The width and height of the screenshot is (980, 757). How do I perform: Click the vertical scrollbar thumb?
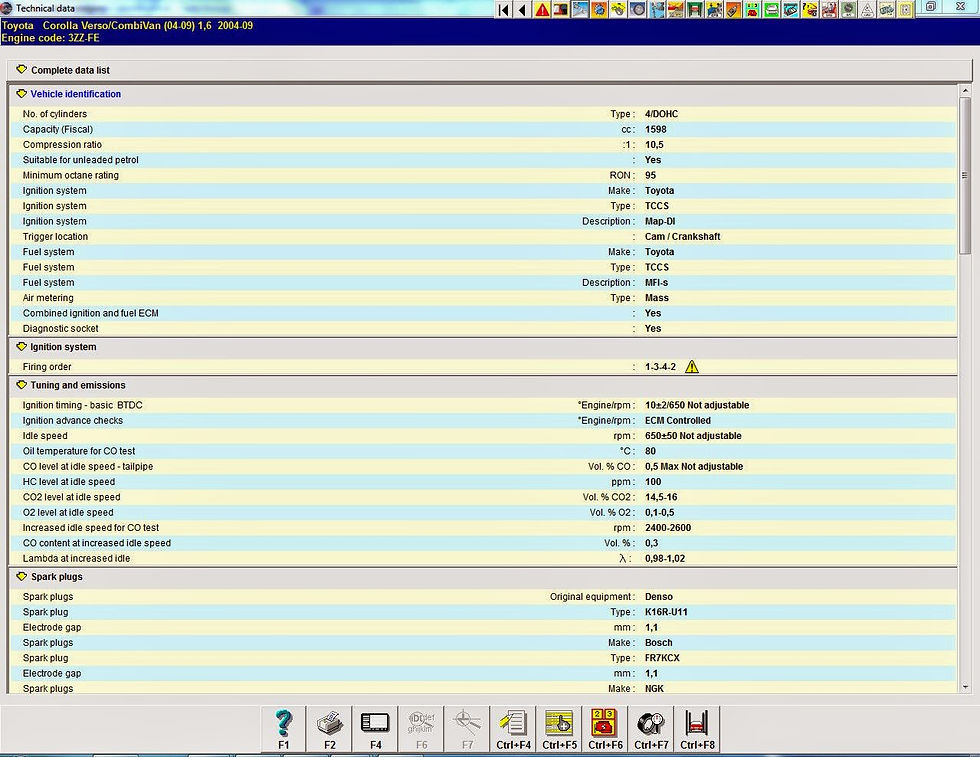tap(966, 176)
